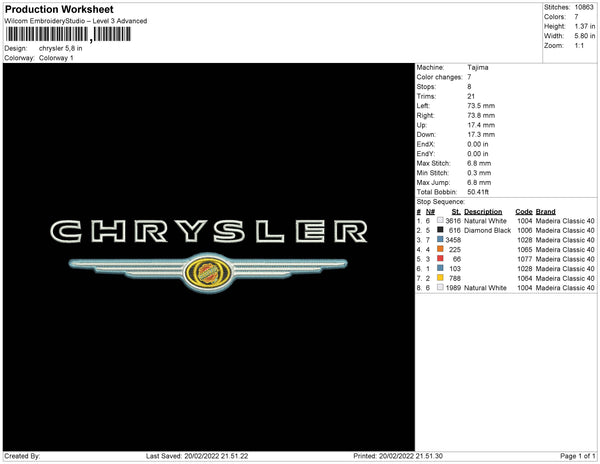Click the white swatch beside 1989 stitches

(440, 287)
